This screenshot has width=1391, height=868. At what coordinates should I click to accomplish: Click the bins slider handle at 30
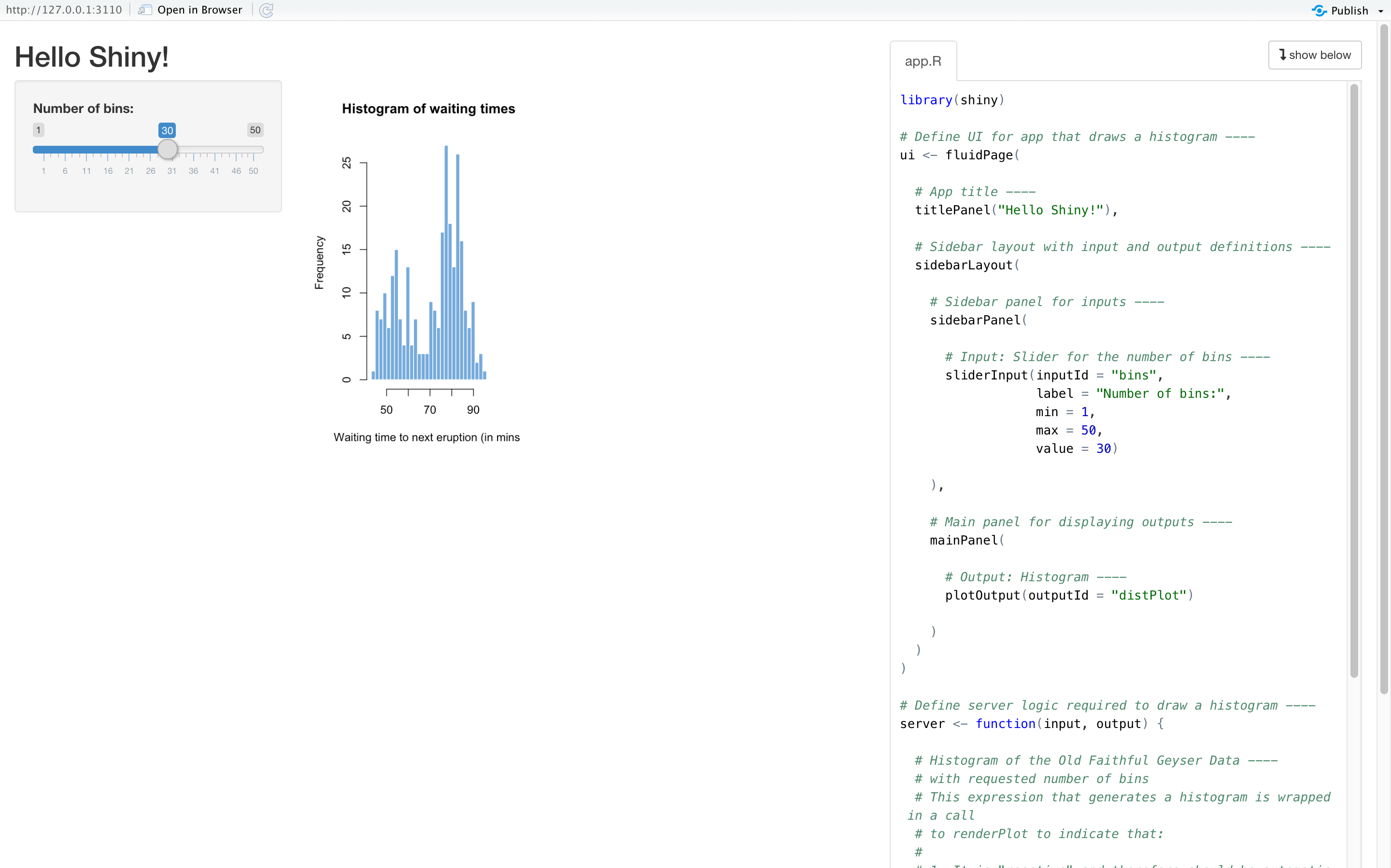167,149
